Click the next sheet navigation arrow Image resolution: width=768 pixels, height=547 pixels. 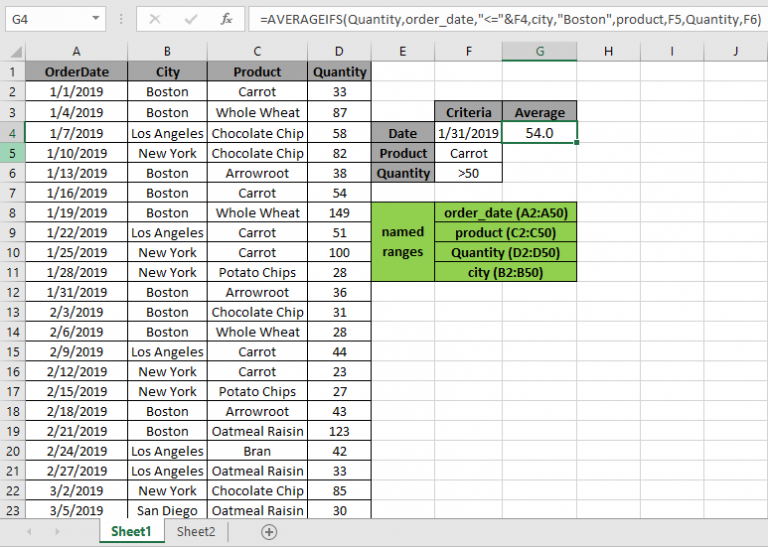coord(58,532)
